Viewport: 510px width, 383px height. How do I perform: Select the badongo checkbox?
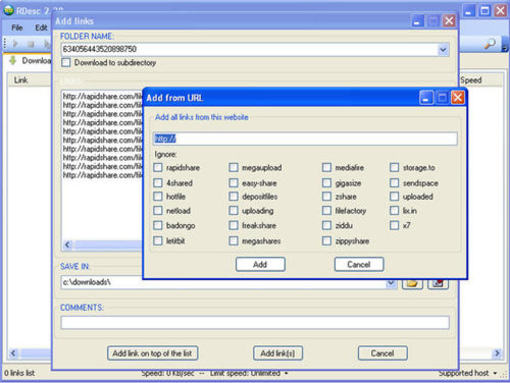pyautogui.click(x=158, y=225)
